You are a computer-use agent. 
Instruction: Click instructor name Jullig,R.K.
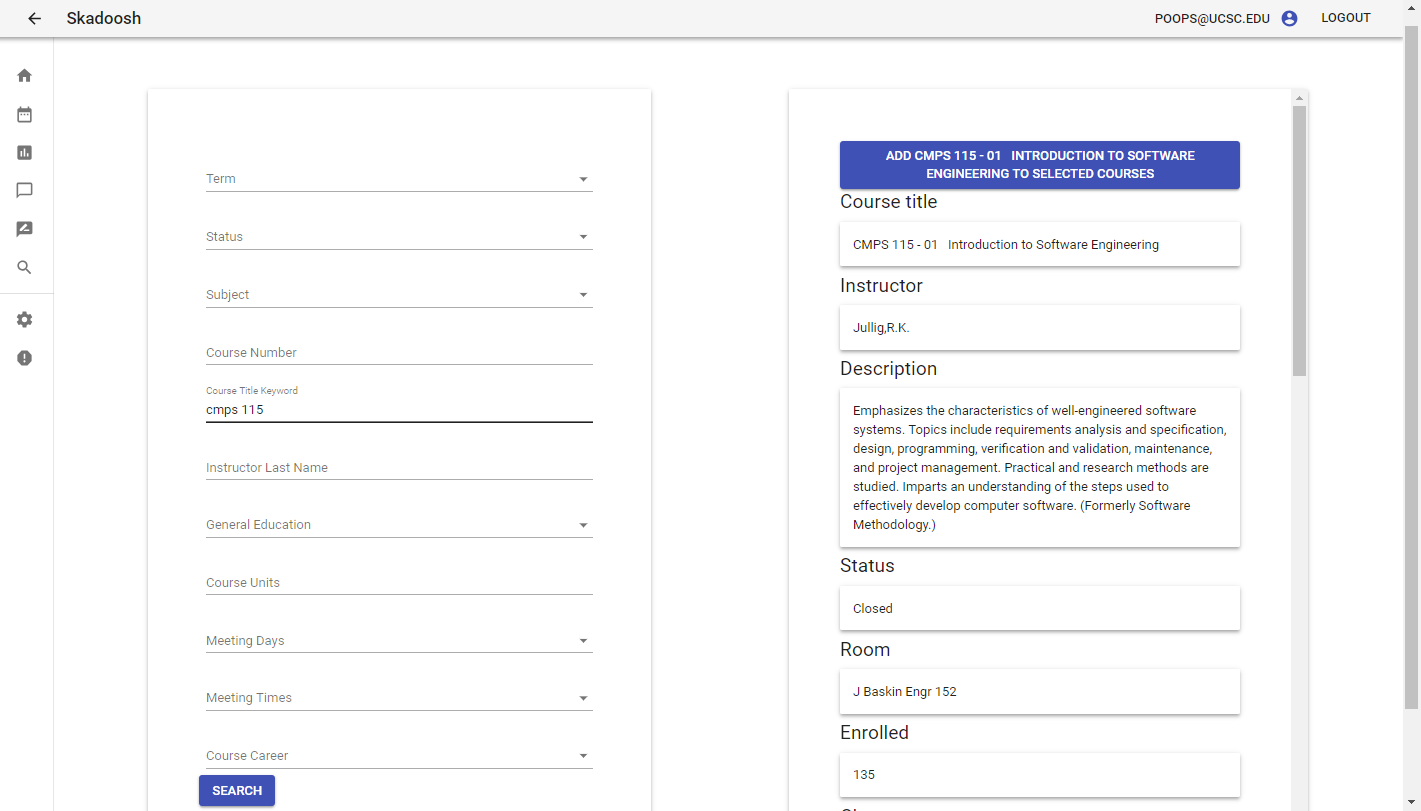pyautogui.click(x=881, y=328)
